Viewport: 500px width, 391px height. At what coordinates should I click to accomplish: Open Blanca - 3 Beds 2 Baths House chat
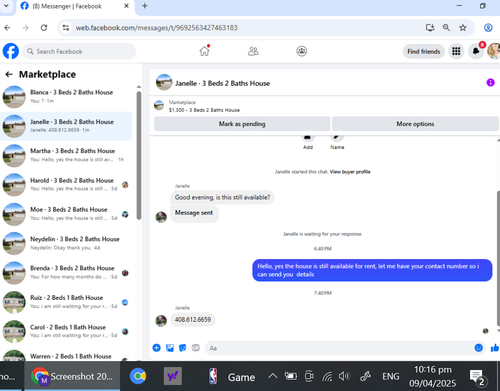67,96
